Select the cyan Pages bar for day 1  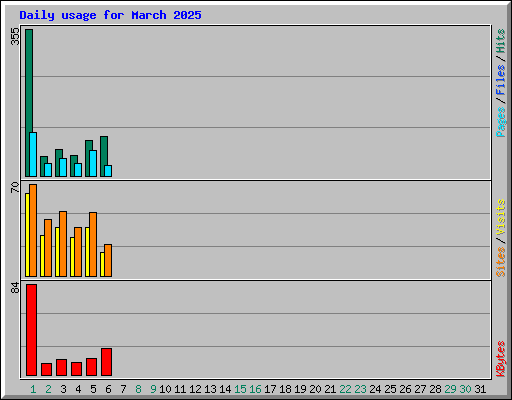tap(33, 154)
